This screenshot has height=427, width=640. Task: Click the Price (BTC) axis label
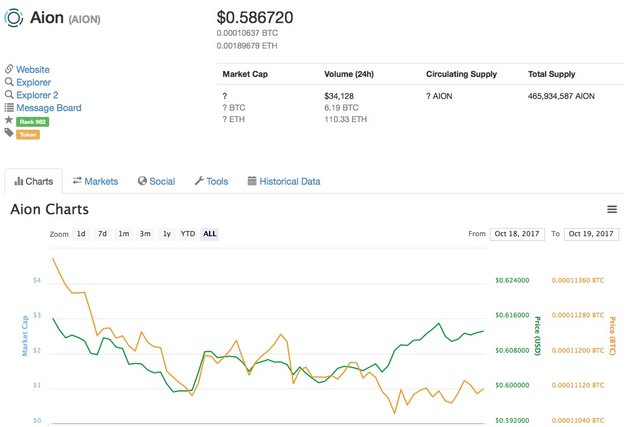coord(612,336)
